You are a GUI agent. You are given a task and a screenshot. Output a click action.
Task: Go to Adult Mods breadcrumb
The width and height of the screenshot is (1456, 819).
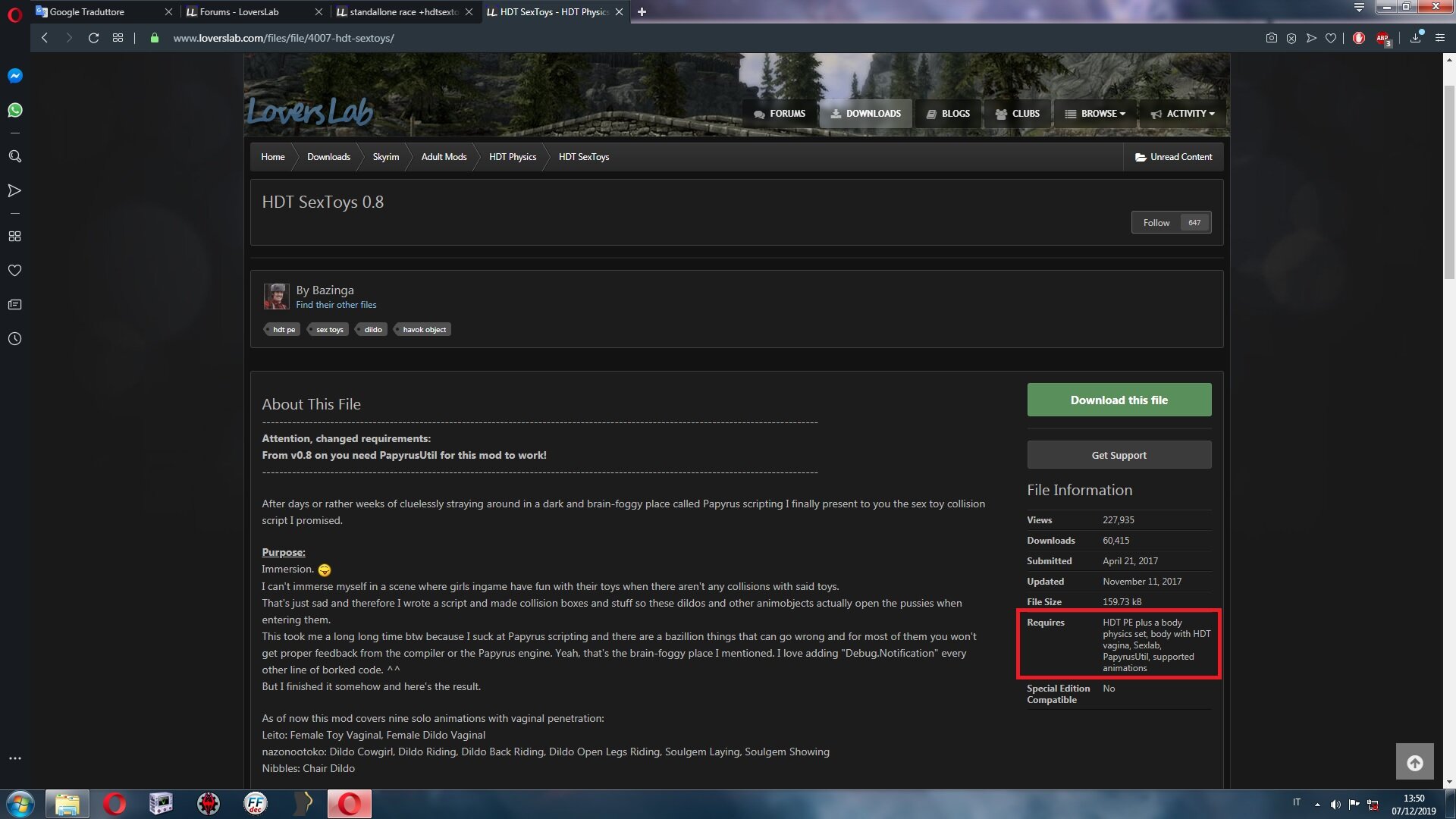(444, 157)
